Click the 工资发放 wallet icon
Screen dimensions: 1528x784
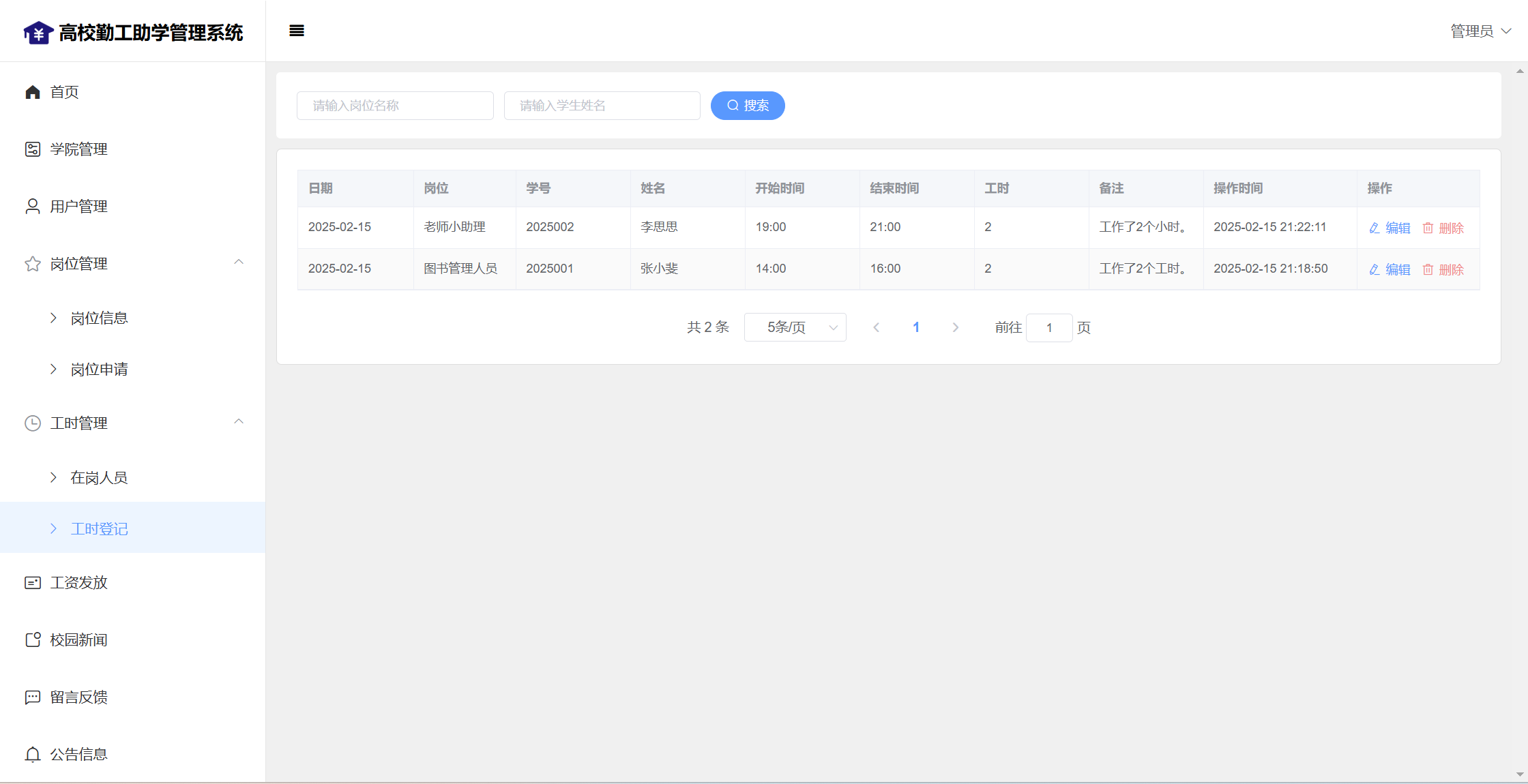(33, 583)
